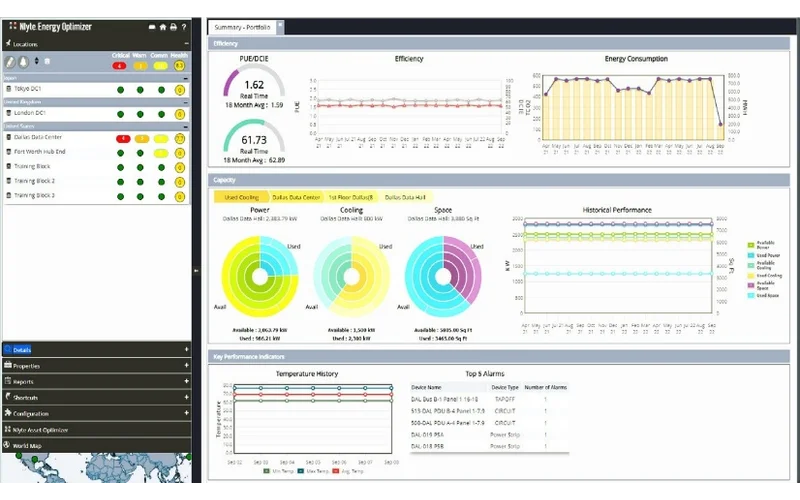Expand the Properties section plus sign
This screenshot has width=800, height=500.
coord(186,365)
